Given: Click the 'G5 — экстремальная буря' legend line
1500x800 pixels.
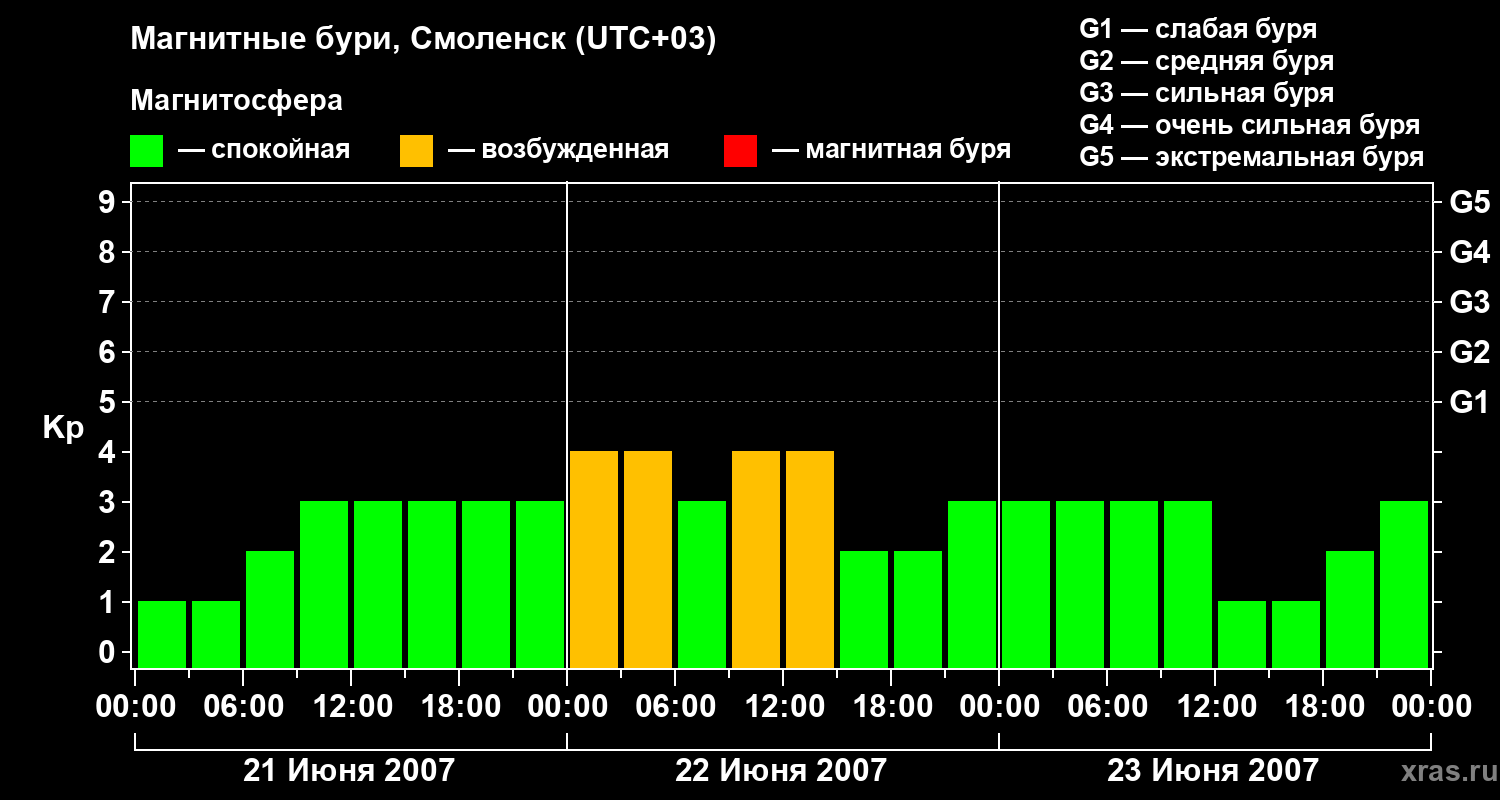Looking at the screenshot, I should click(x=1252, y=158).
